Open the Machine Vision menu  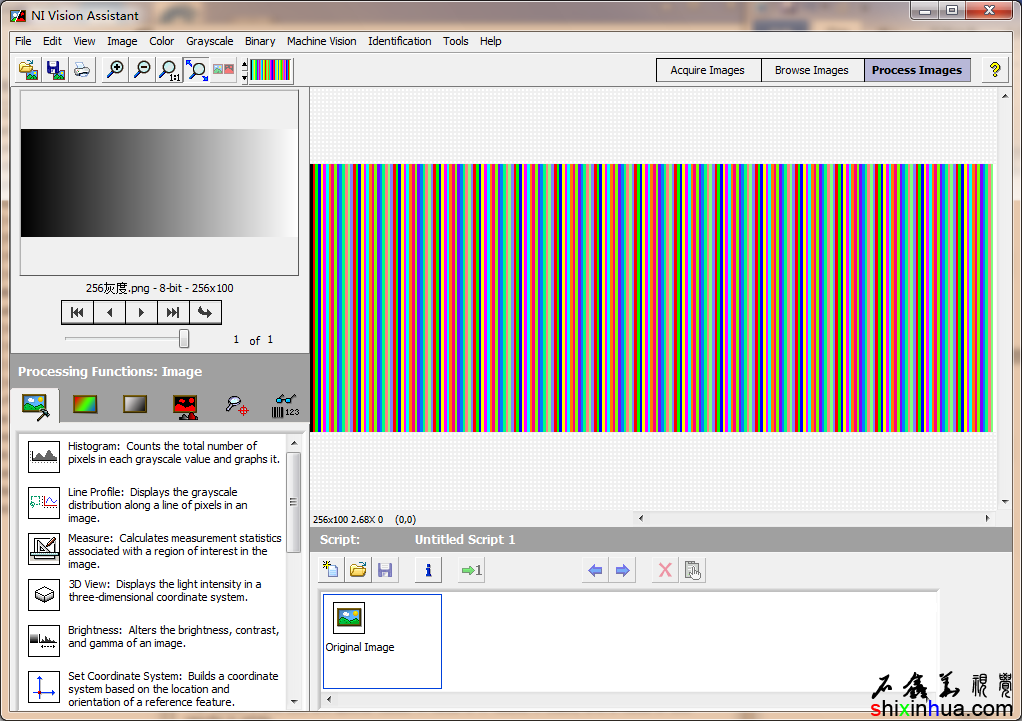pos(321,41)
